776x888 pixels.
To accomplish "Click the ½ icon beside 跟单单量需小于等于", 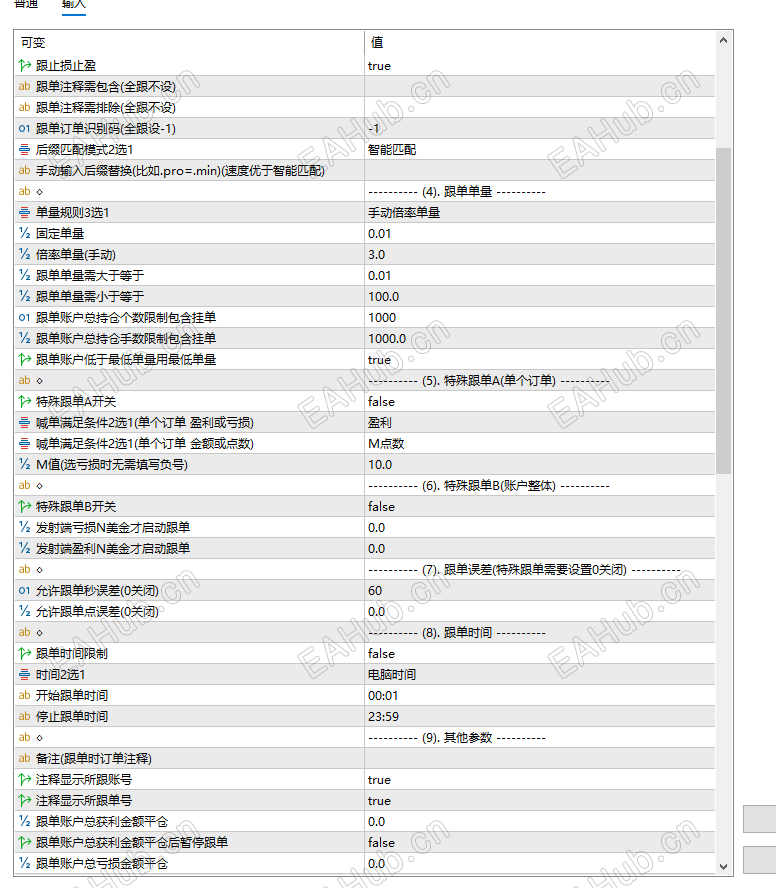I will [x=24, y=296].
